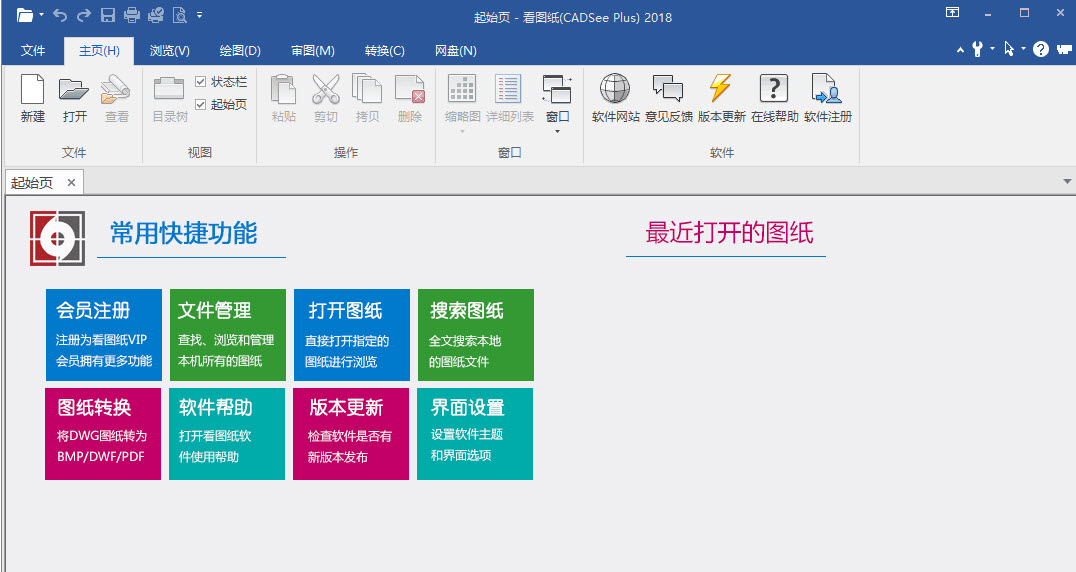Screen dimensions: 1076x572
Task: Click the printer icon in title bar
Action: pos(132,14)
